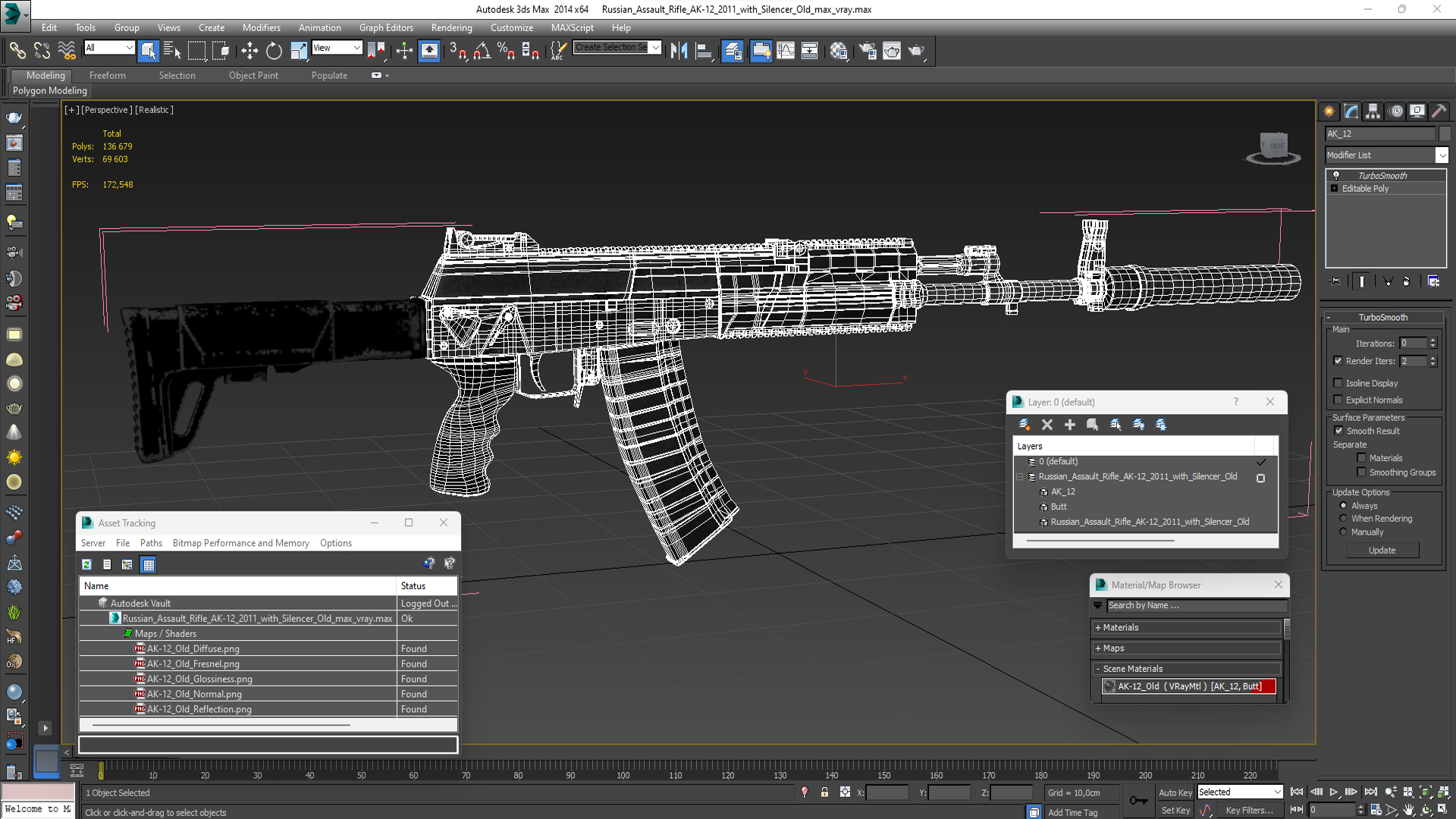The width and height of the screenshot is (1456, 819).
Task: Click the Polygon Modeling panel label
Action: click(x=49, y=90)
